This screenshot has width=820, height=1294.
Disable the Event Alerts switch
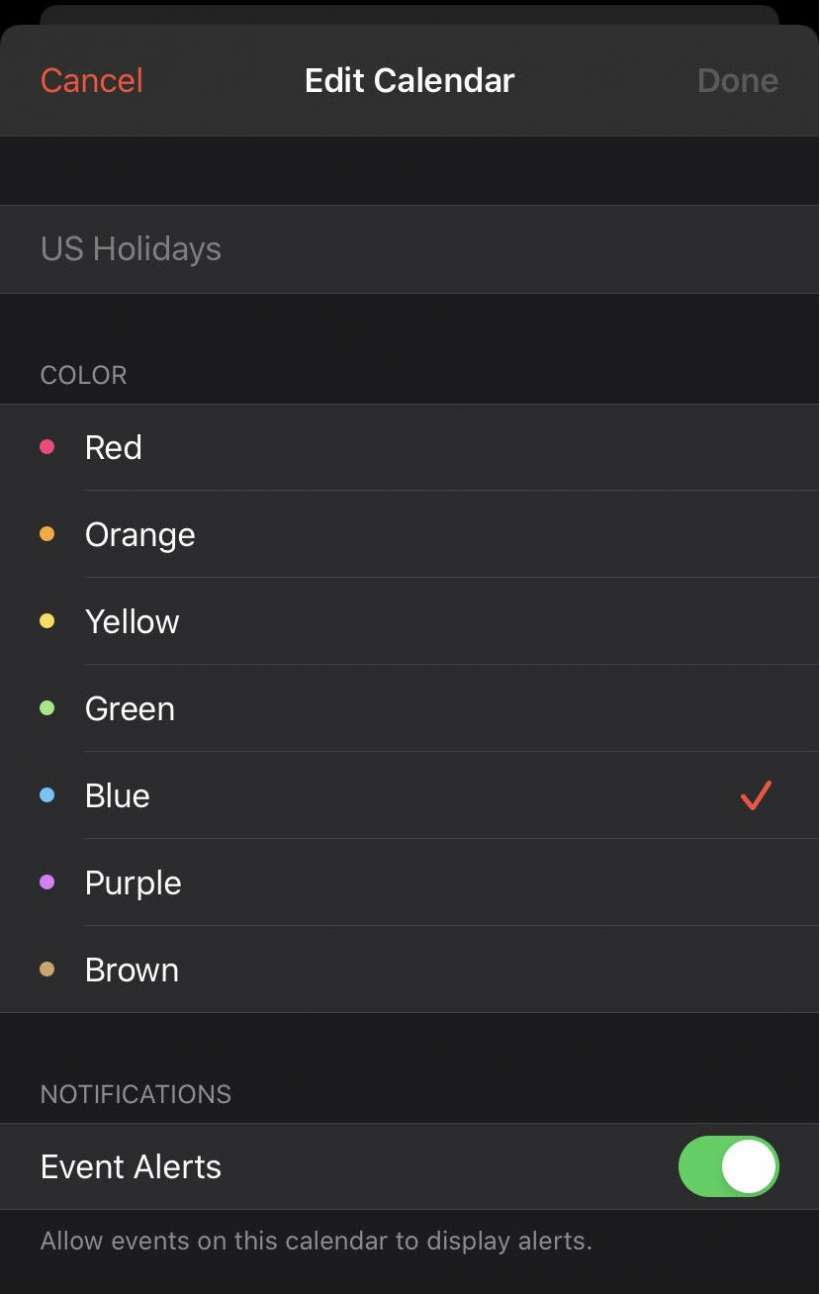click(x=728, y=1166)
